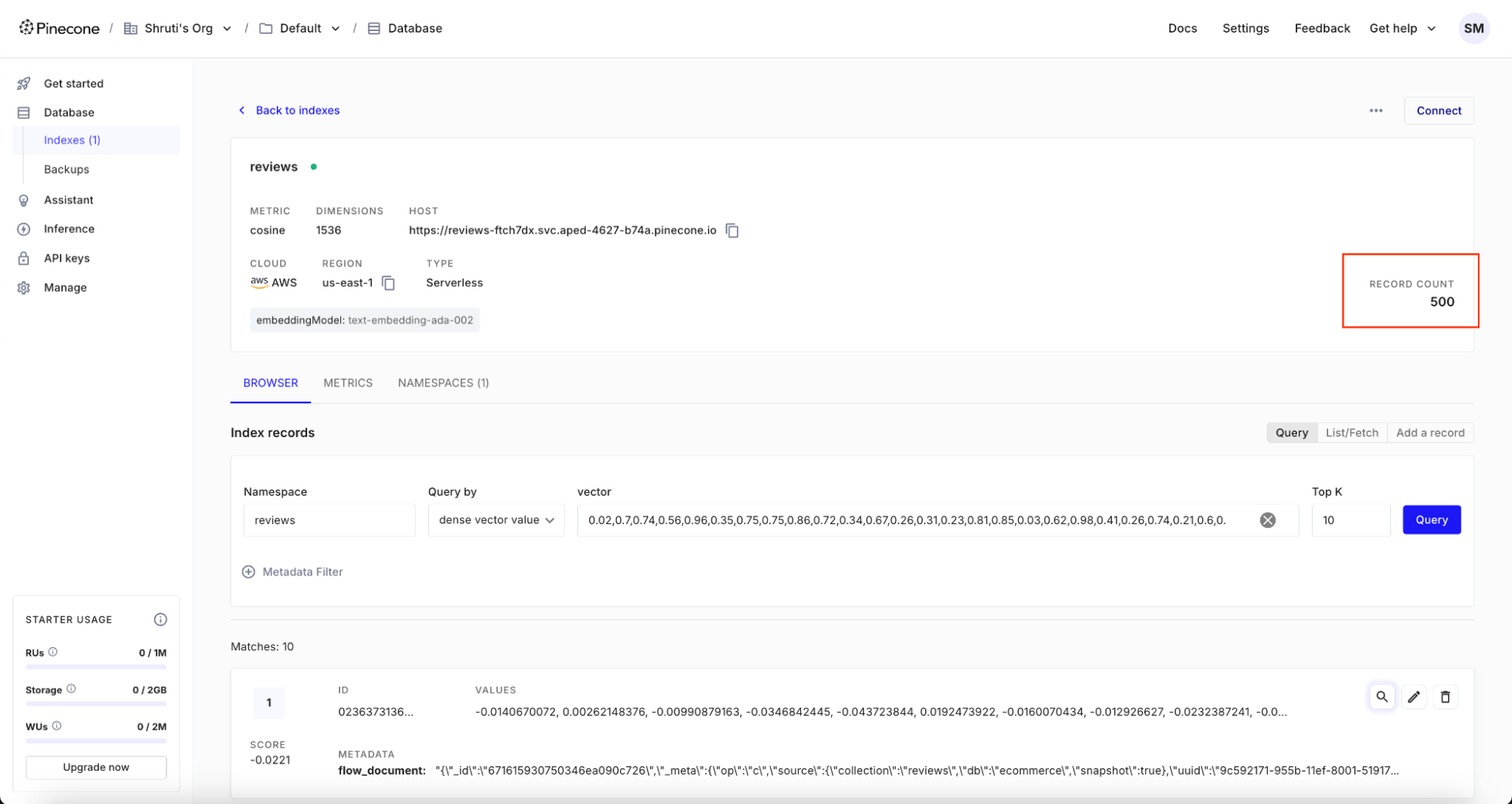1512x804 pixels.
Task: Copy the us-east-1 region value
Action: 388,283
